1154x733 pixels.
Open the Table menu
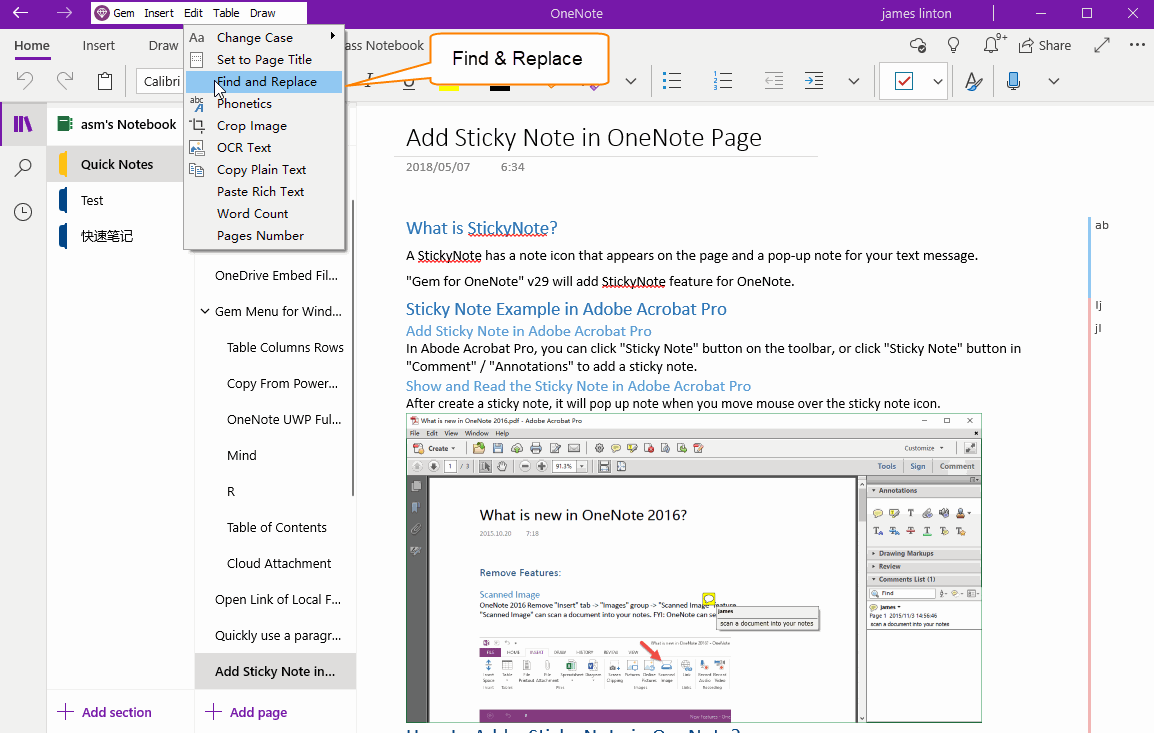[x=226, y=13]
